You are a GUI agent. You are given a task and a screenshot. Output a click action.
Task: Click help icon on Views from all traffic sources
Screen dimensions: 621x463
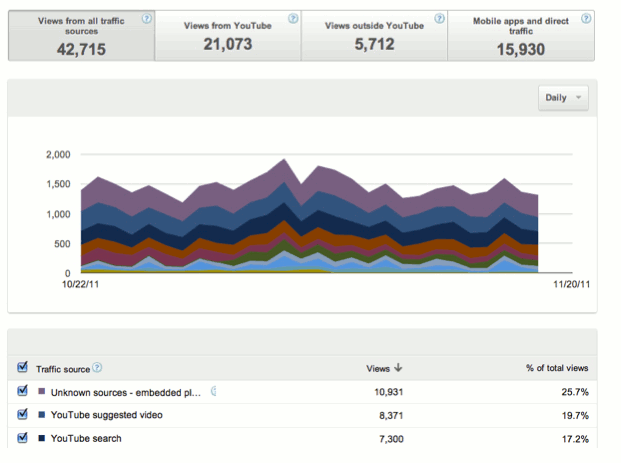click(x=148, y=19)
